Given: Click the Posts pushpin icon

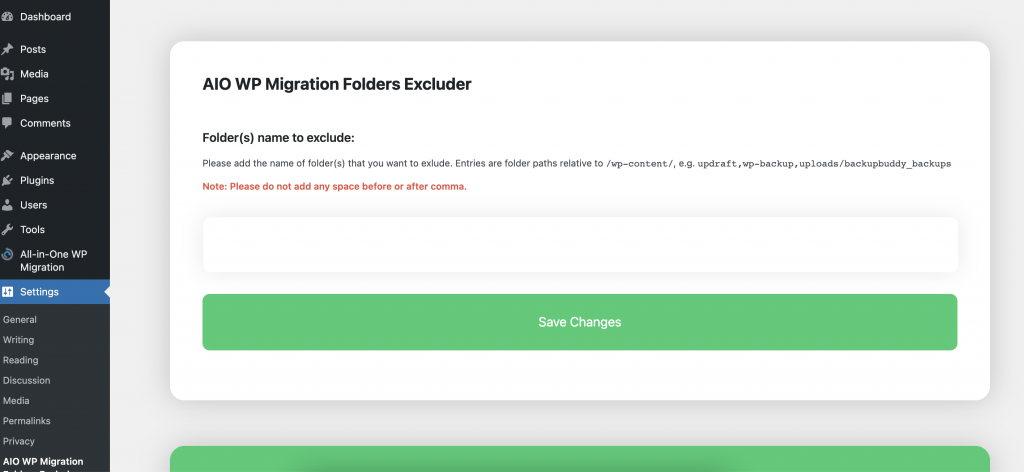Looking at the screenshot, I should click(x=7, y=49).
